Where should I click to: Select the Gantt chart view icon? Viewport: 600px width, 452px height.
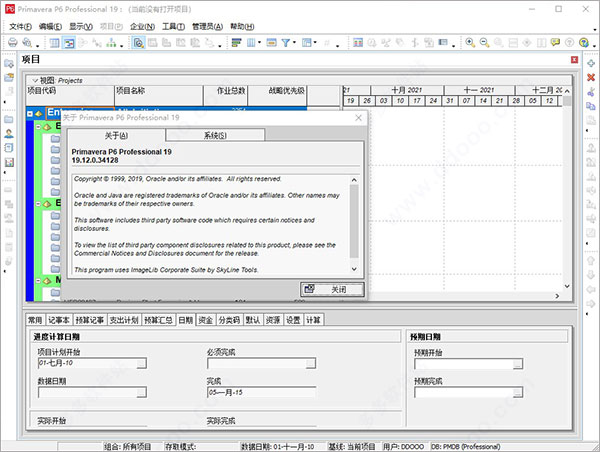point(69,42)
